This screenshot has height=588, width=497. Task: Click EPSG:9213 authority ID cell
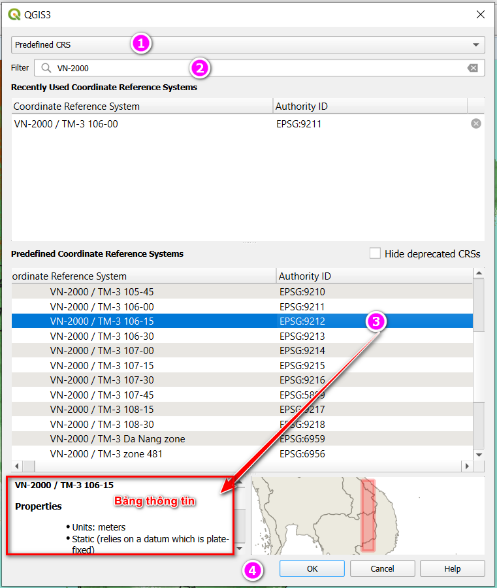click(x=302, y=336)
